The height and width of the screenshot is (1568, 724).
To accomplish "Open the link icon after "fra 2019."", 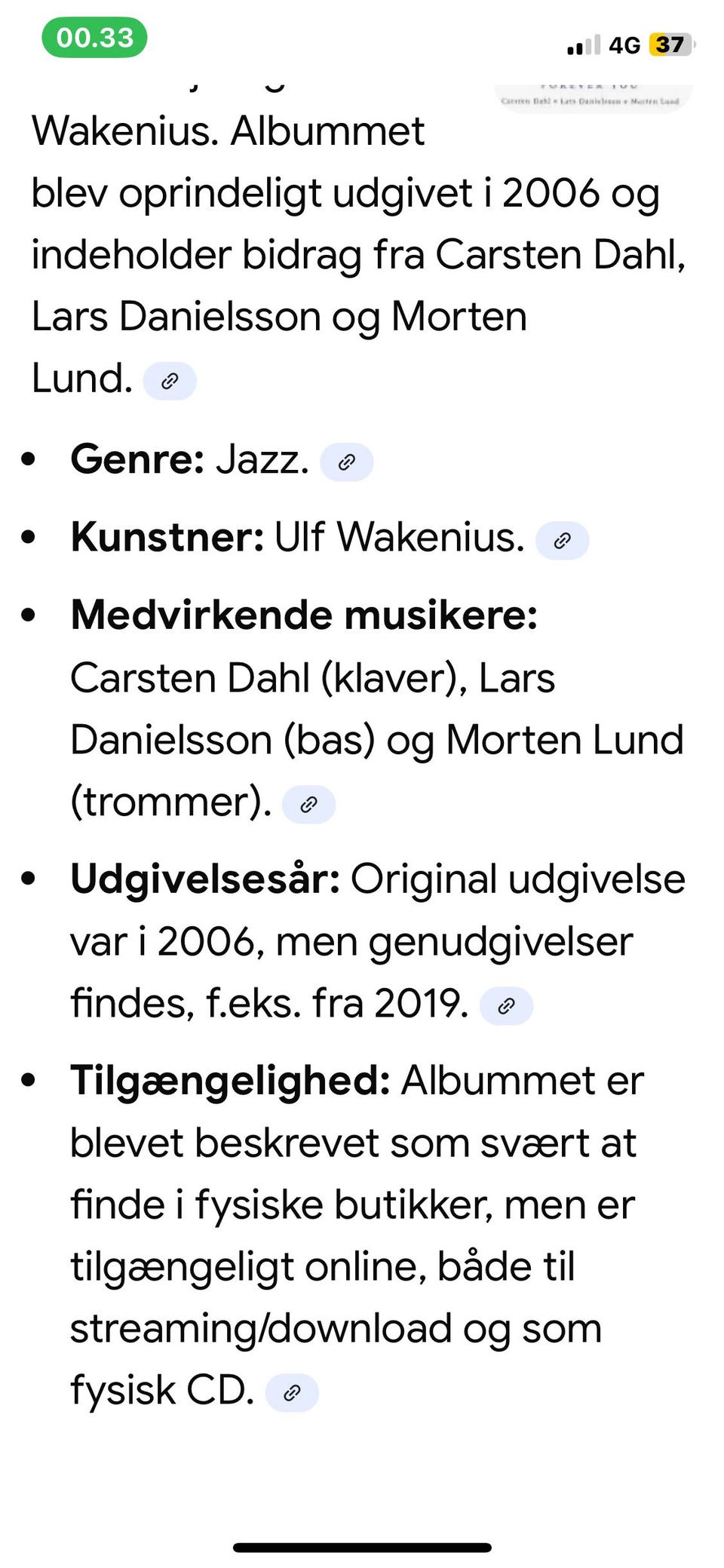I will [x=507, y=1006].
